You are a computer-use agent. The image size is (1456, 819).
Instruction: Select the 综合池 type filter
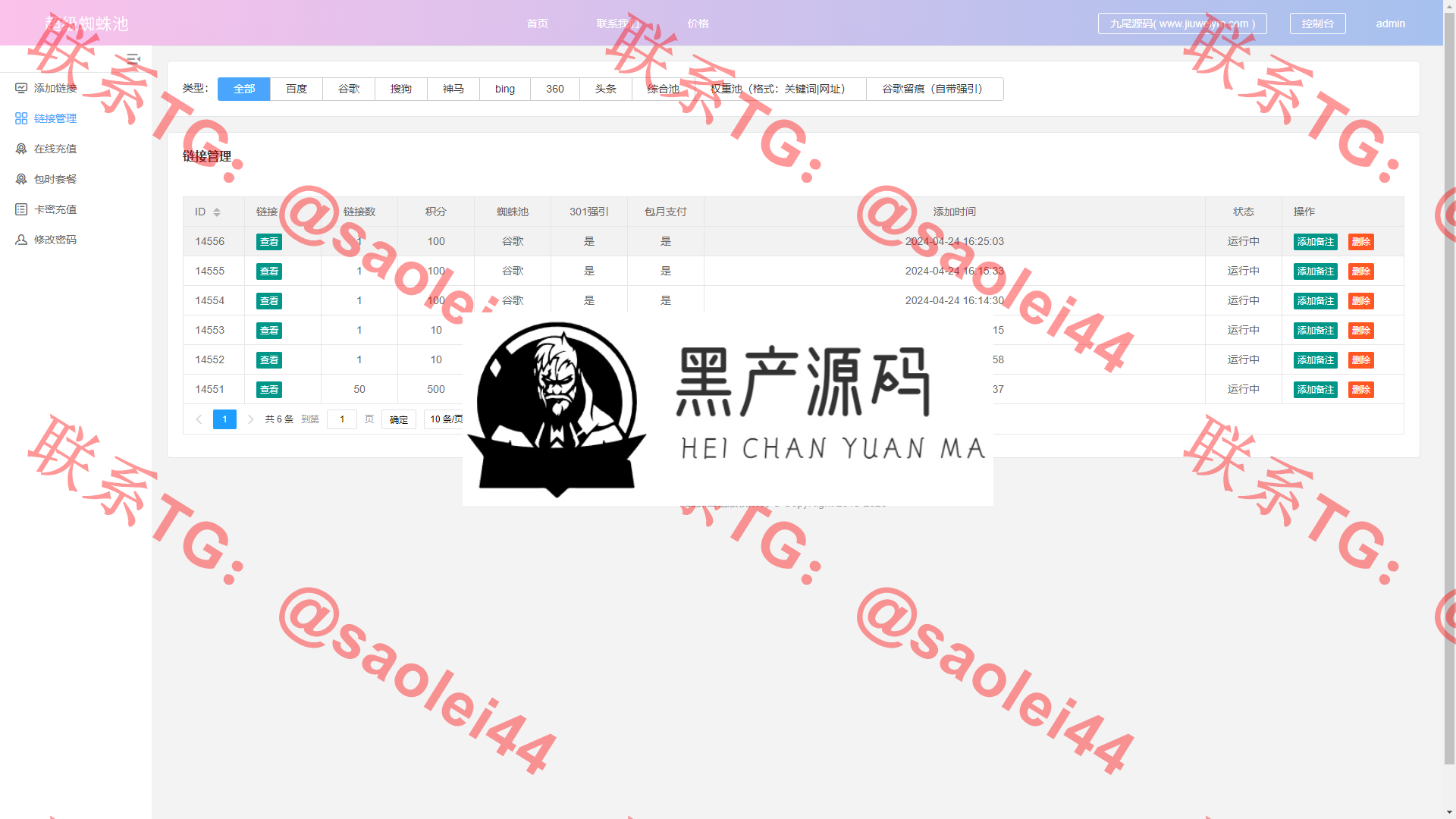[664, 89]
